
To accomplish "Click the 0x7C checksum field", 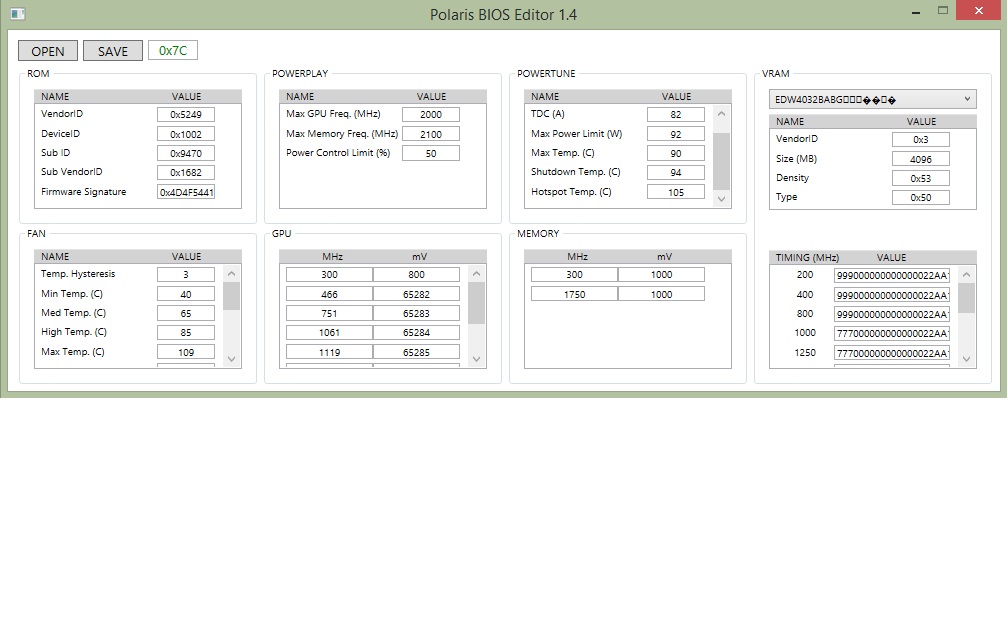I will 173,50.
